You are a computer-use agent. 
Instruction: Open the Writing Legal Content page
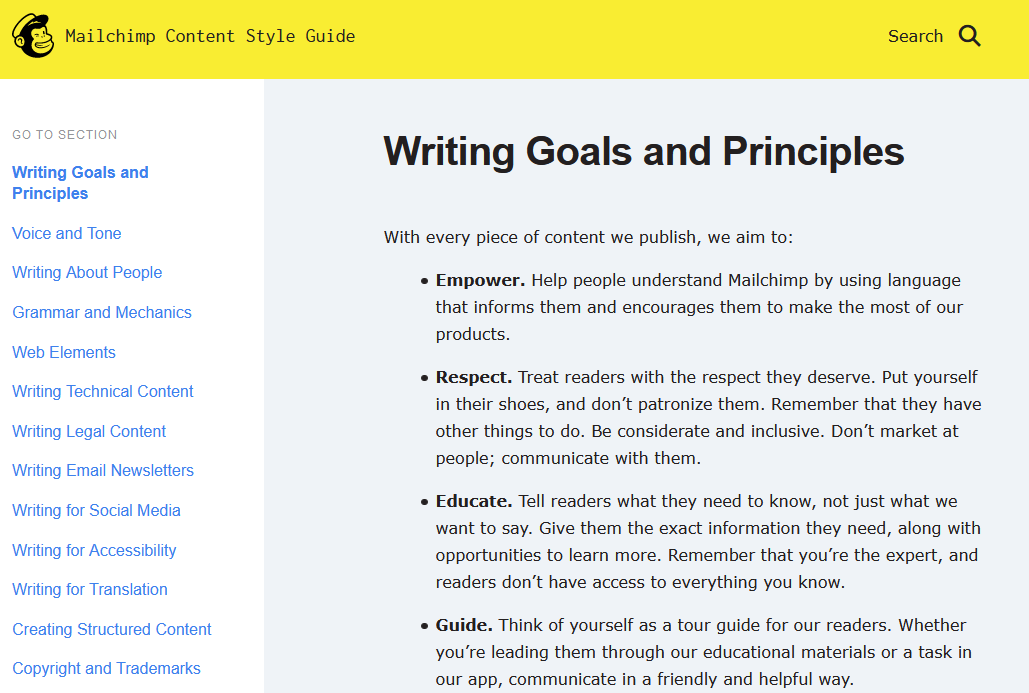(89, 431)
